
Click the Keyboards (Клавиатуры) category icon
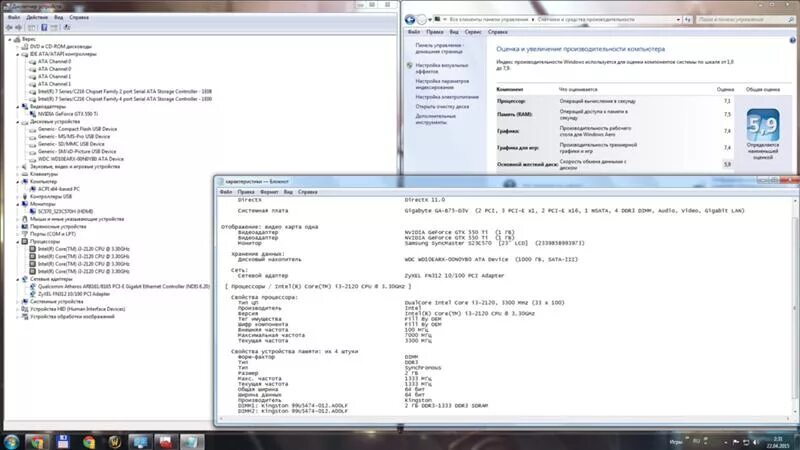tap(24, 174)
